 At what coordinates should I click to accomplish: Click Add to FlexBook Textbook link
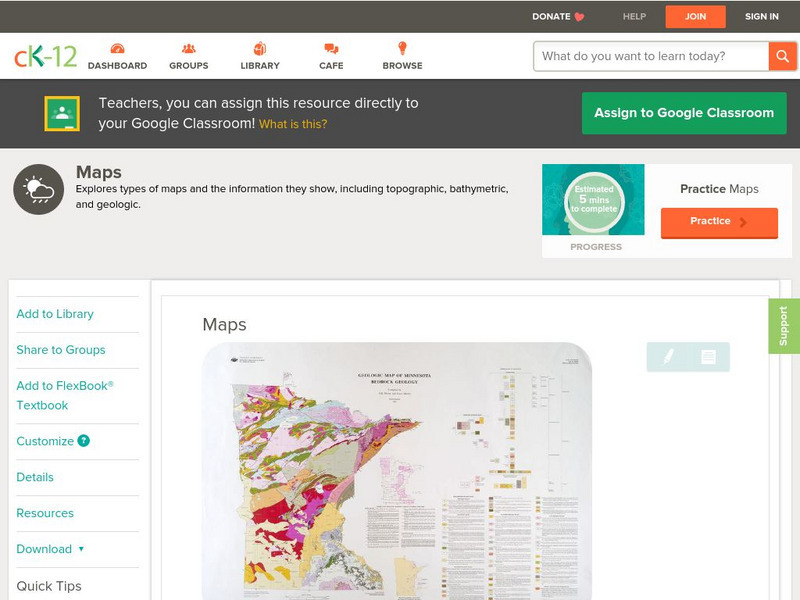(65, 395)
